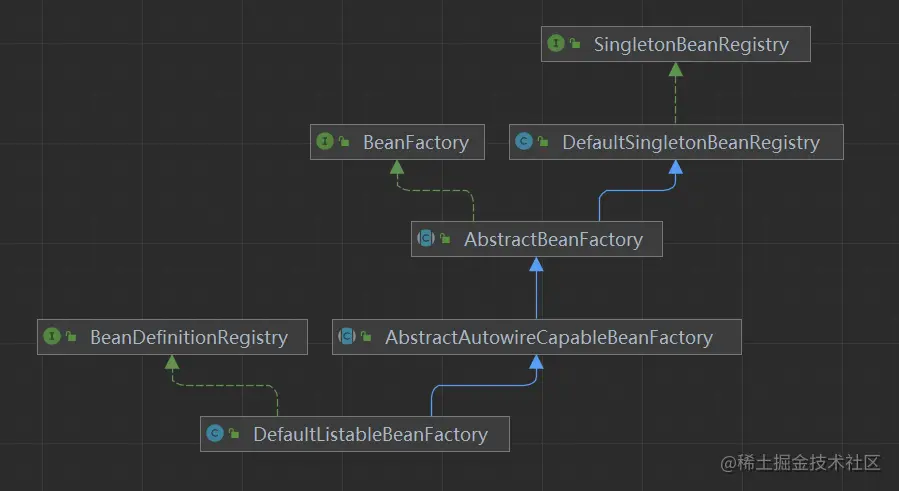
Task: Select the DefaultSingletonBeanRegistry class node
Action: point(676,142)
